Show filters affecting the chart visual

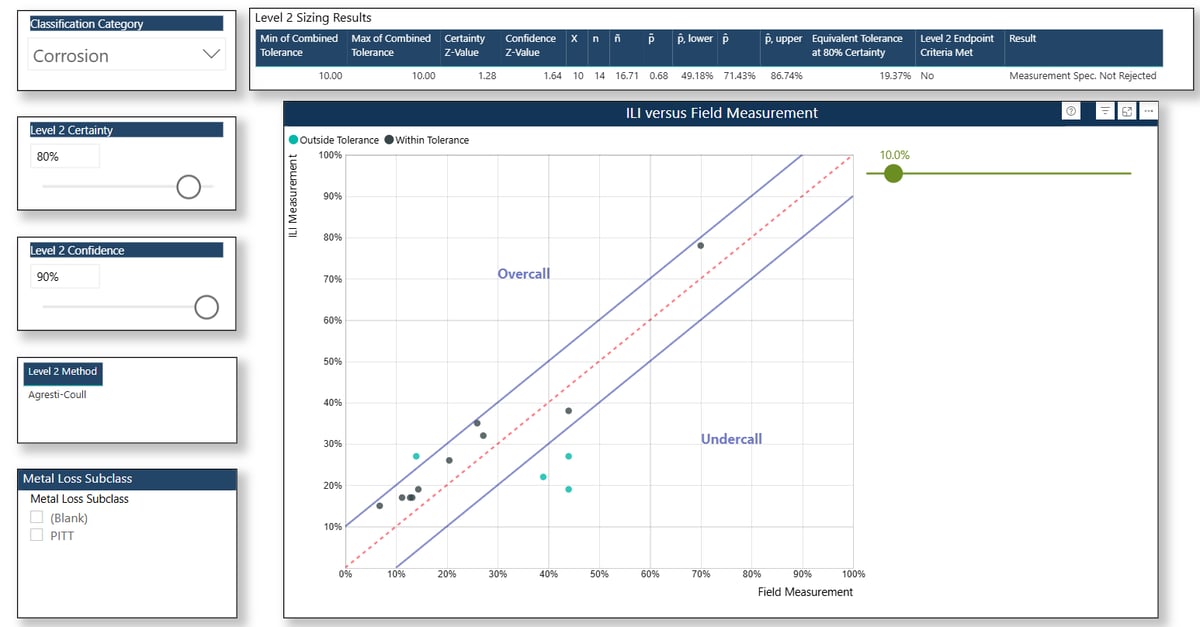(x=1105, y=112)
